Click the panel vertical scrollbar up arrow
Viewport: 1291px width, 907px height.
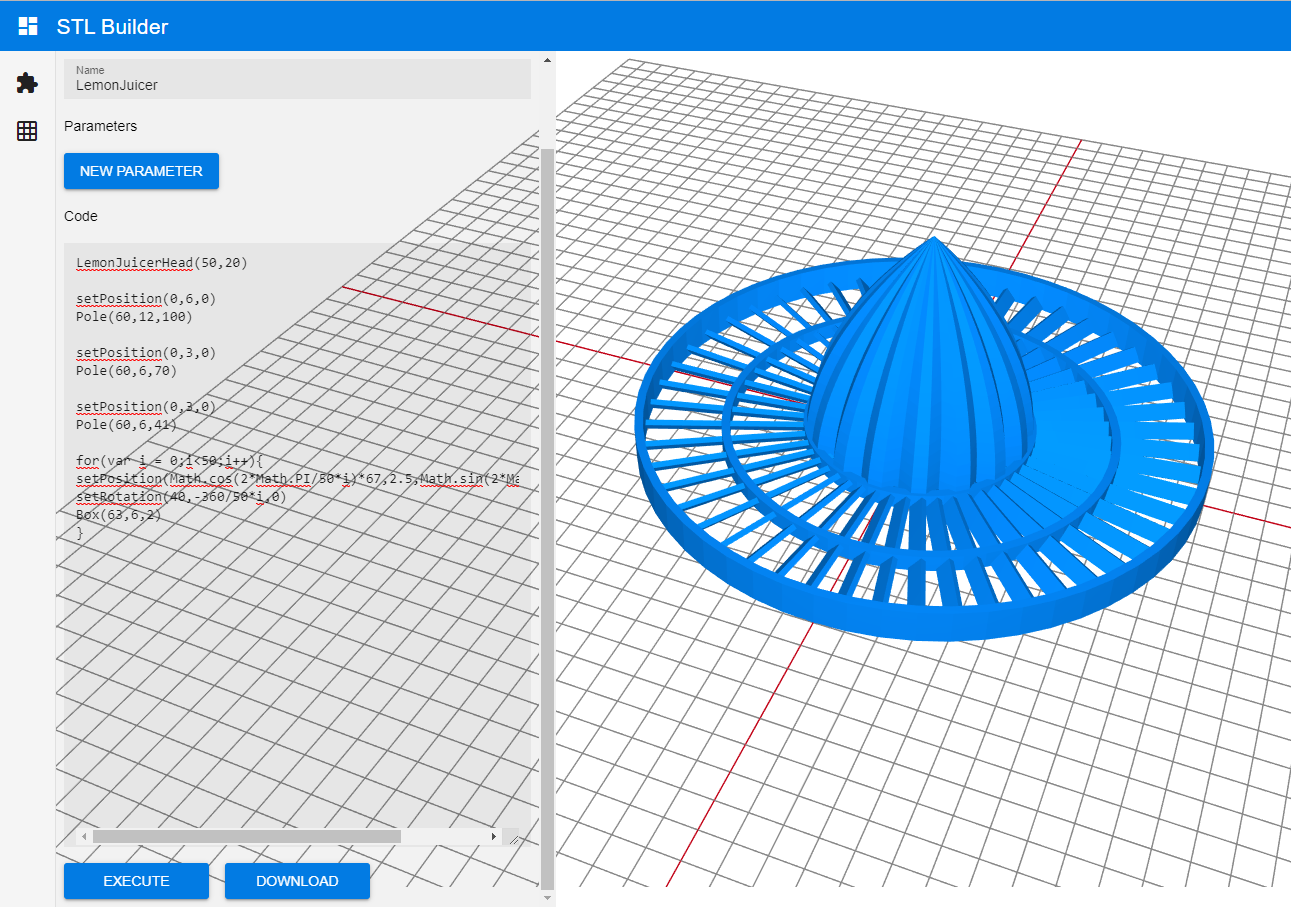[547, 60]
